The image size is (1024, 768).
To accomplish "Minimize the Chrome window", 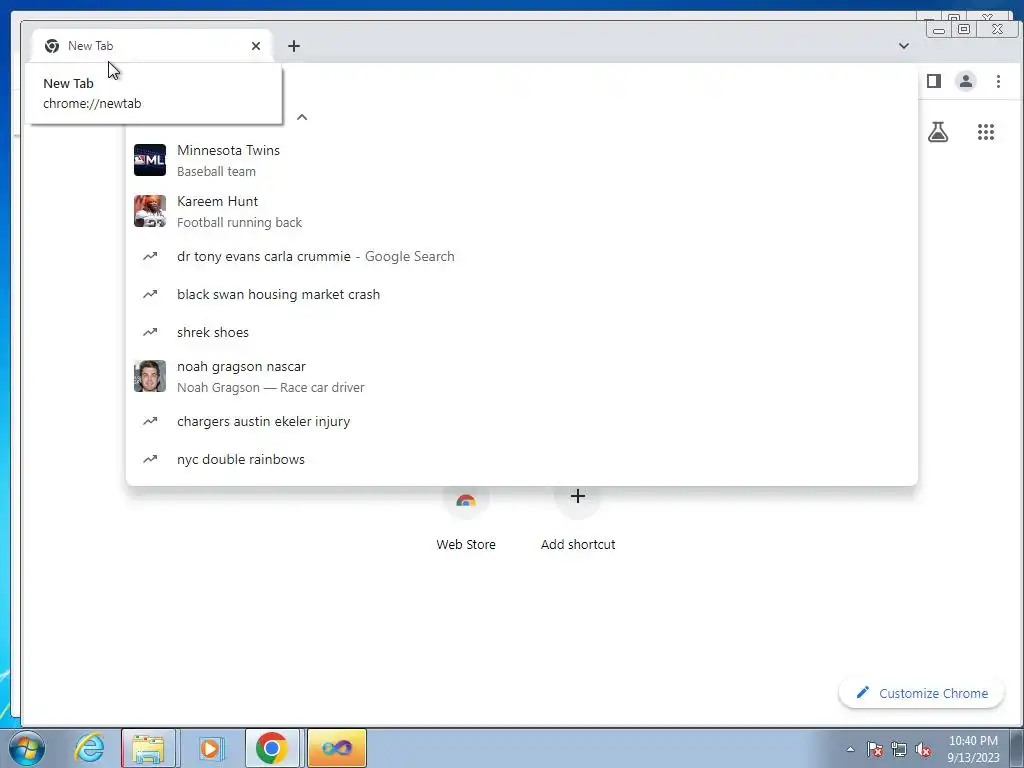I will point(939,29).
